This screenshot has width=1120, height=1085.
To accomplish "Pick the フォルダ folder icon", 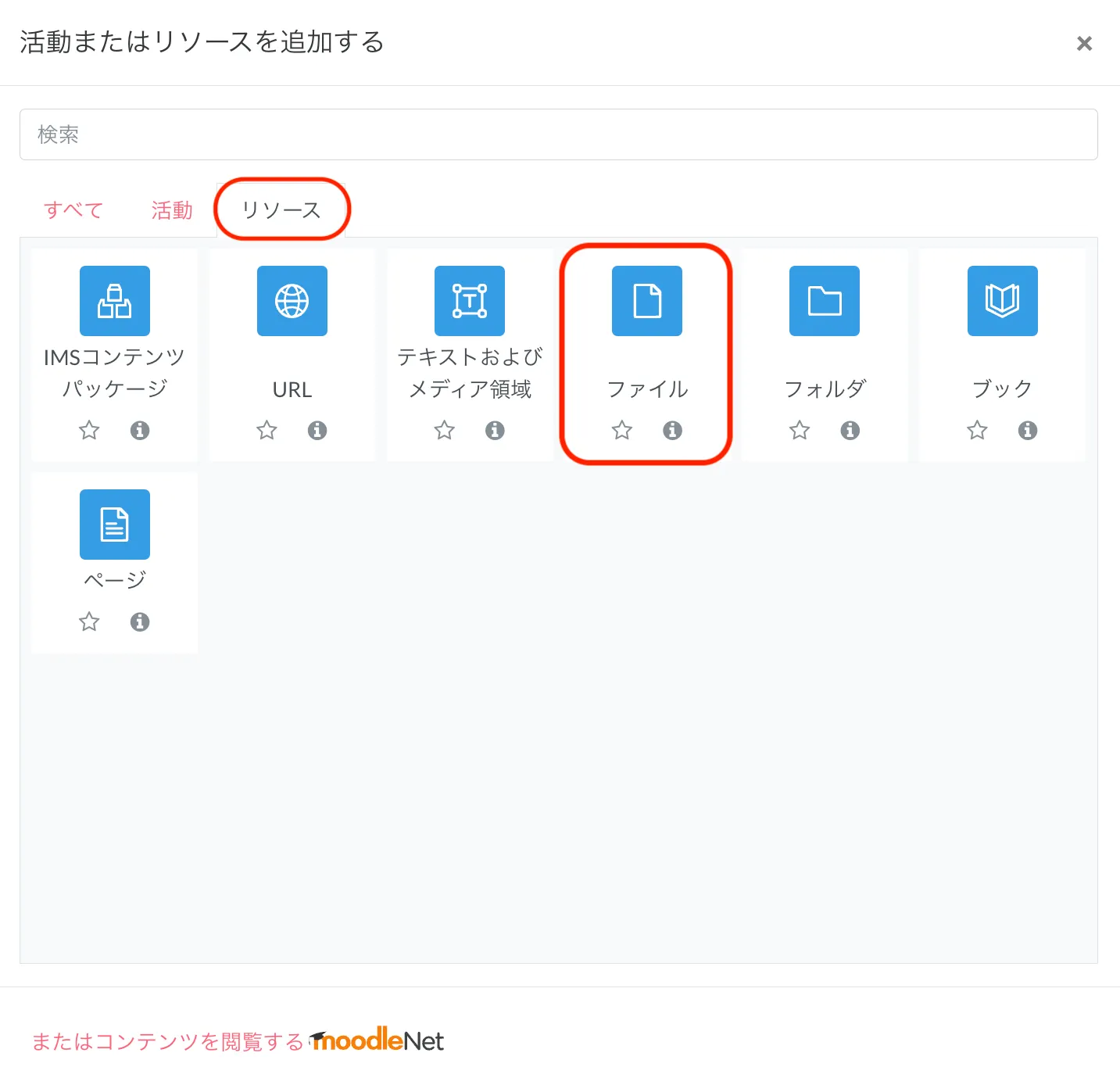I will point(824,301).
